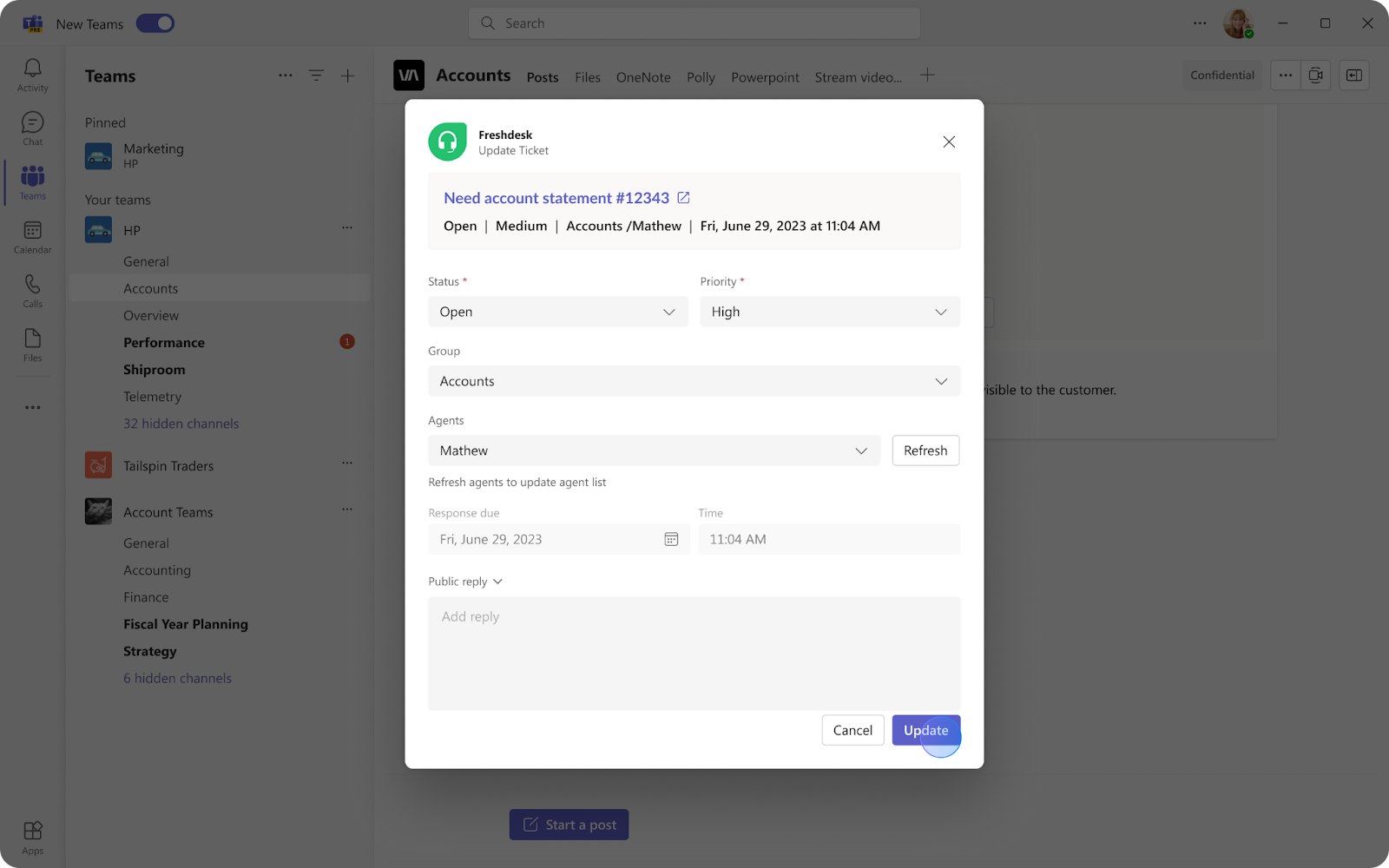Click the Time field 11:04 AM
Image resolution: width=1389 pixels, height=868 pixels.
tap(829, 539)
